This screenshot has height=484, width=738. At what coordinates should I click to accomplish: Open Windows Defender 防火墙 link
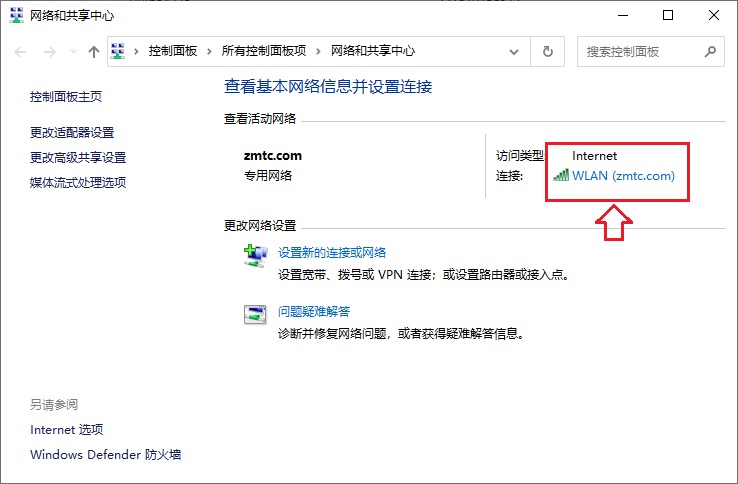(x=105, y=454)
